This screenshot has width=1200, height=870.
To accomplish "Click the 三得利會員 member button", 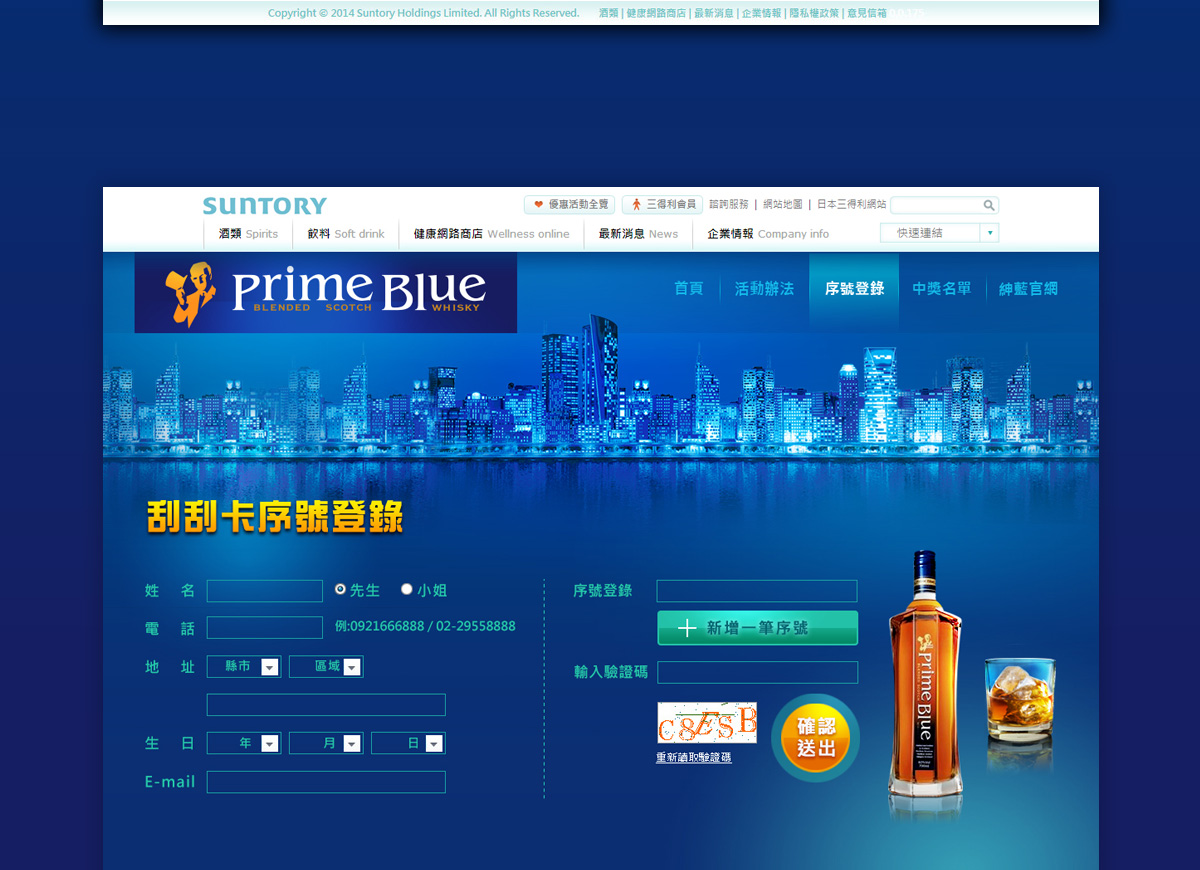I will tap(662, 205).
